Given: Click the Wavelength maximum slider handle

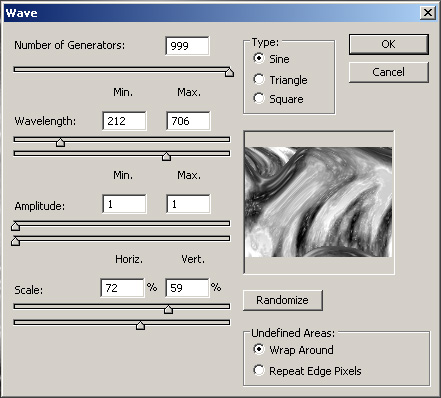Looking at the screenshot, I should coord(166,156).
